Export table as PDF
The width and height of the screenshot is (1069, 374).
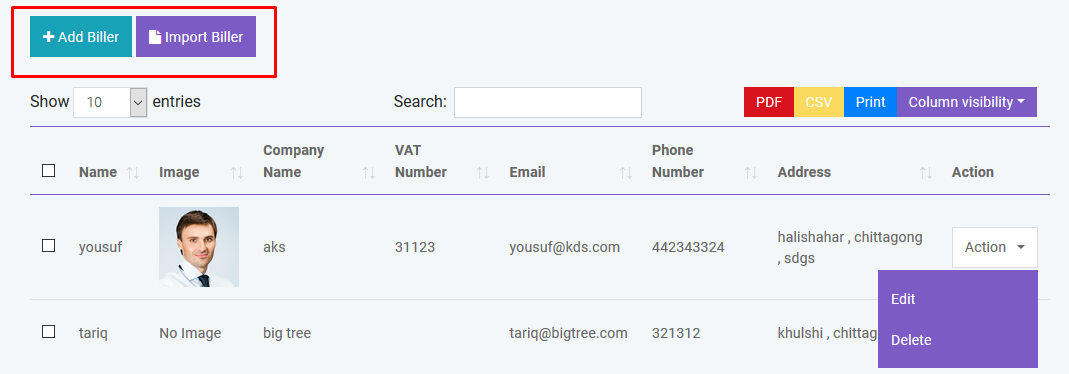pyautogui.click(x=769, y=102)
